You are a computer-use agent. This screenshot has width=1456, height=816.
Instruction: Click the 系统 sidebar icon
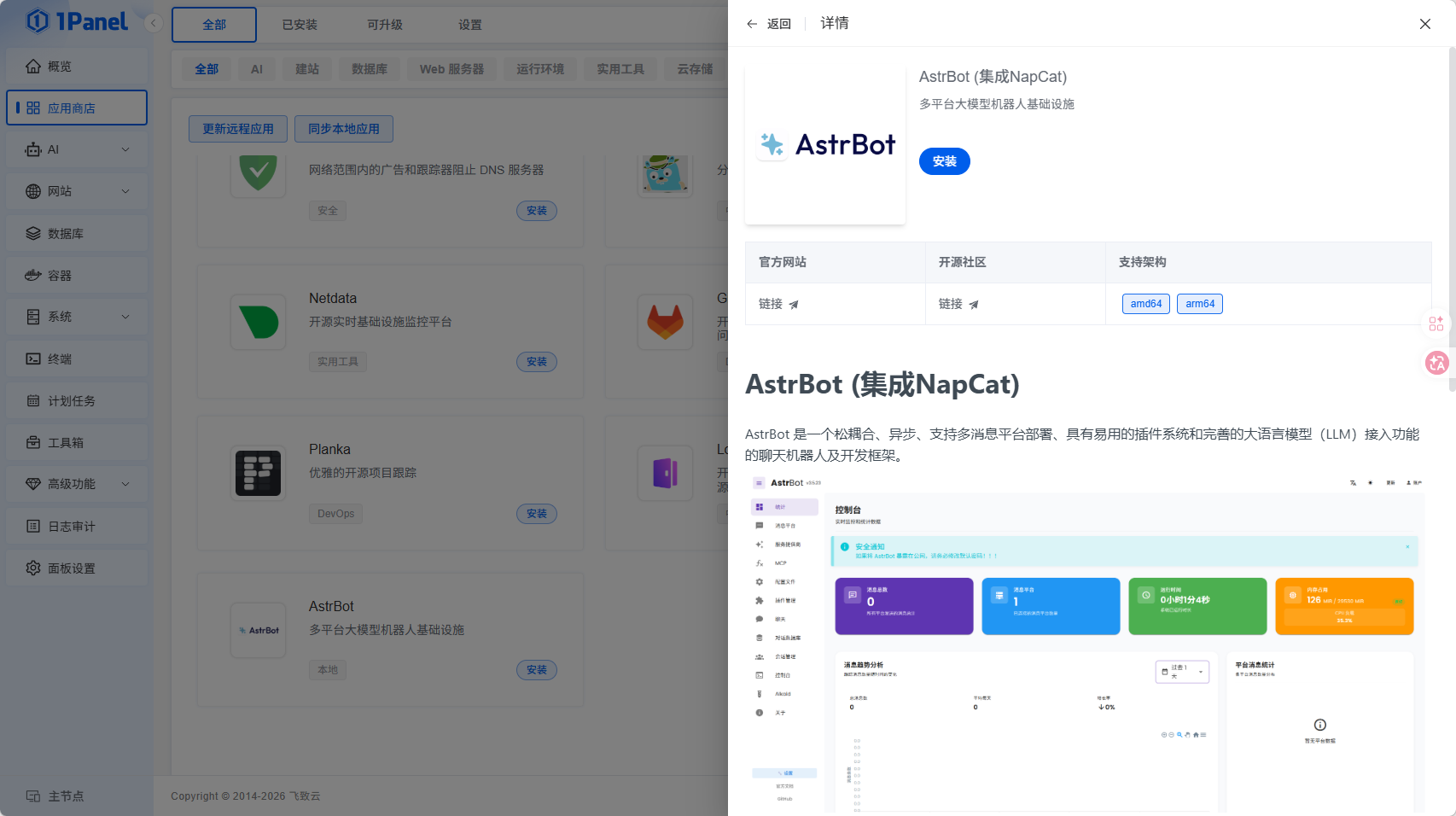33,317
